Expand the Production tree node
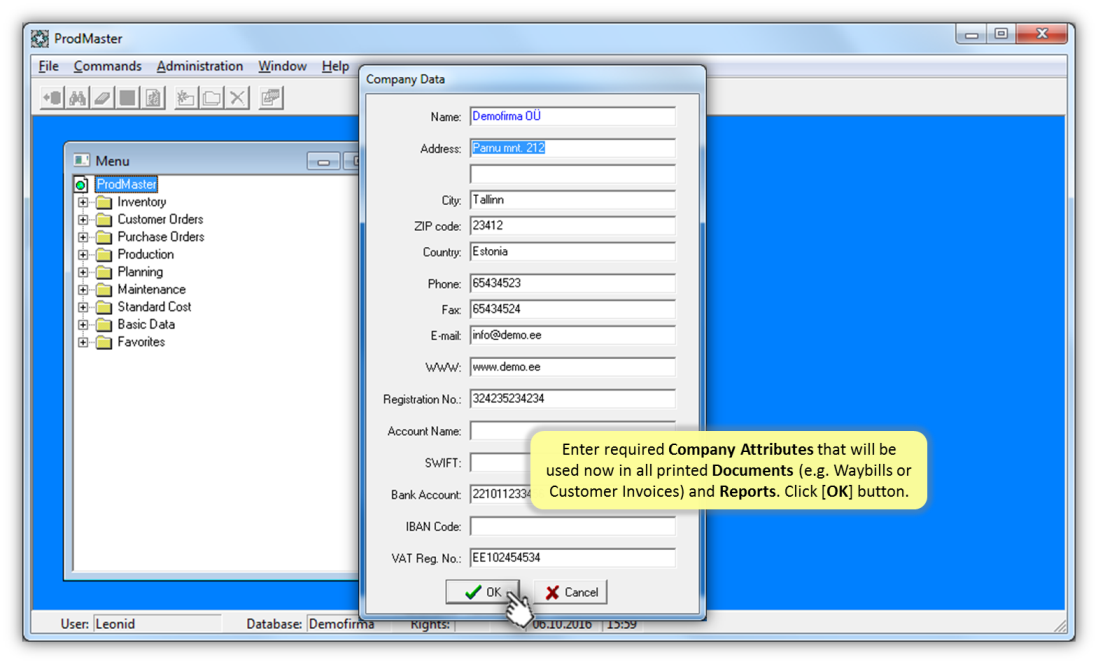 click(x=83, y=255)
